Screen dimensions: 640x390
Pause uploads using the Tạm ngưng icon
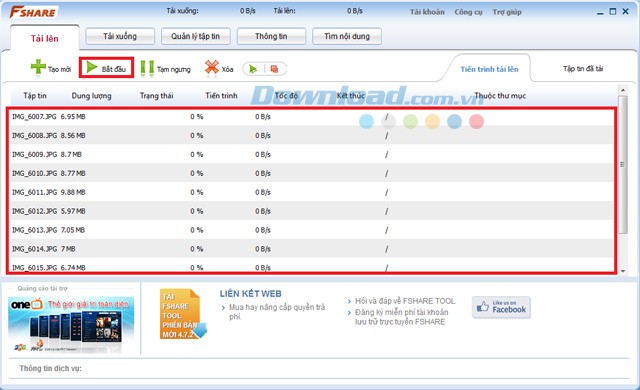tap(147, 69)
